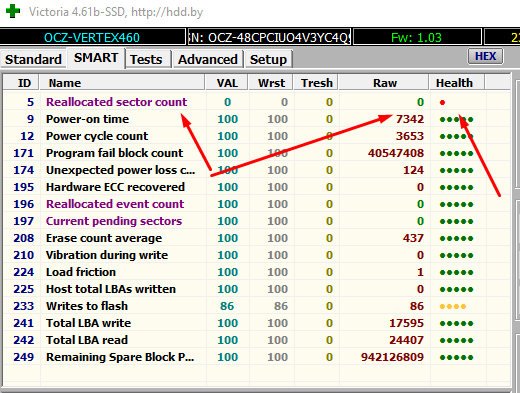Screen dimensions: 520x393
Task: Select the Power-on time attribute
Action: point(257,119)
